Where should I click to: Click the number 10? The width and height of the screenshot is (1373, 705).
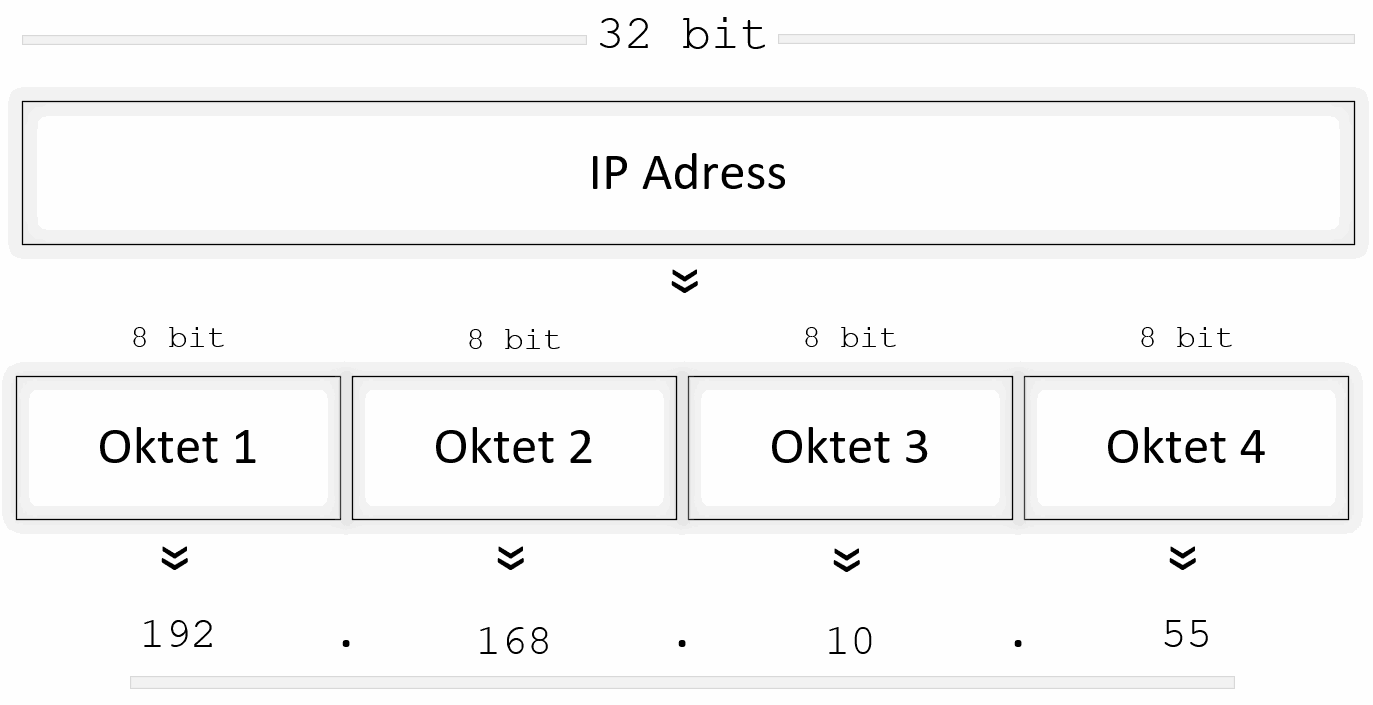(x=850, y=641)
